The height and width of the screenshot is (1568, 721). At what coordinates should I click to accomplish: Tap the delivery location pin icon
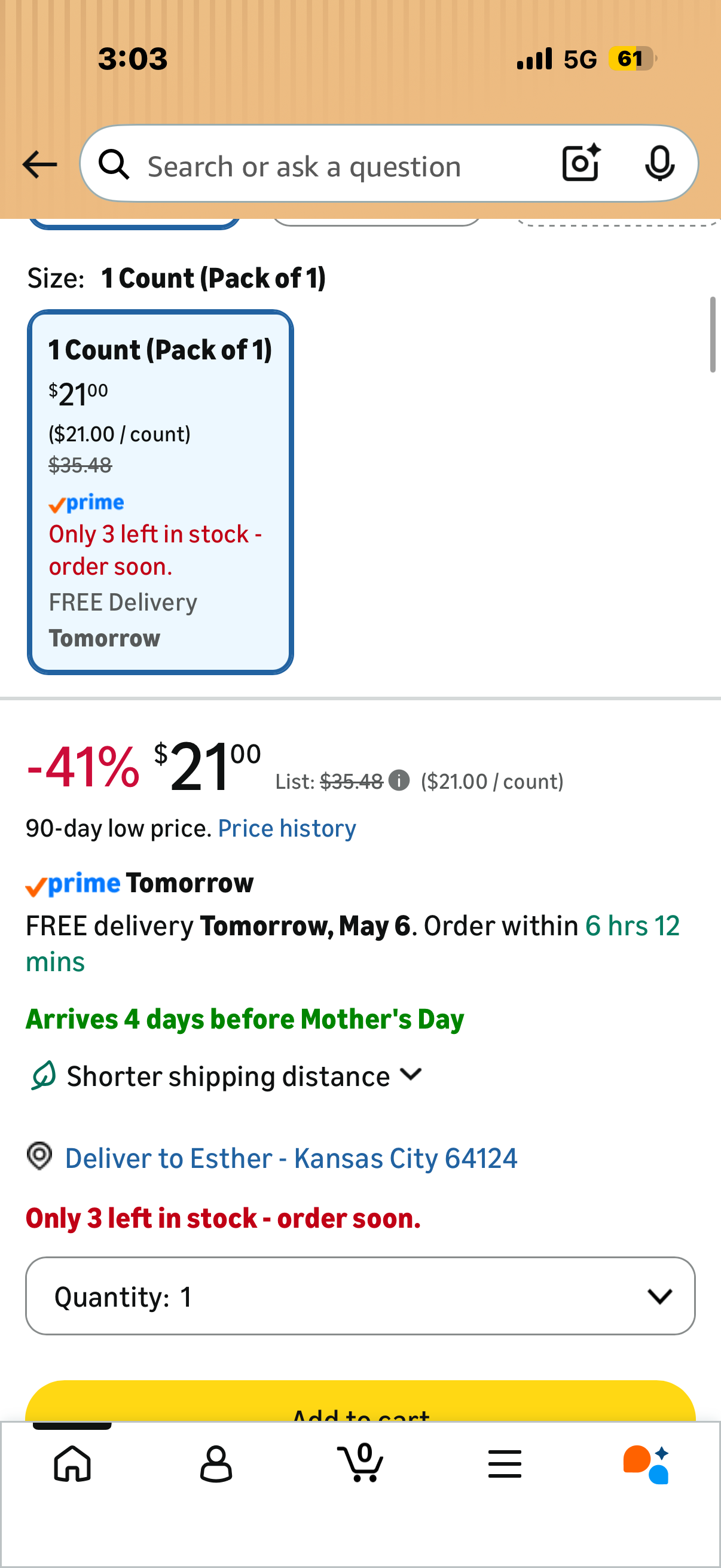[x=39, y=1156]
